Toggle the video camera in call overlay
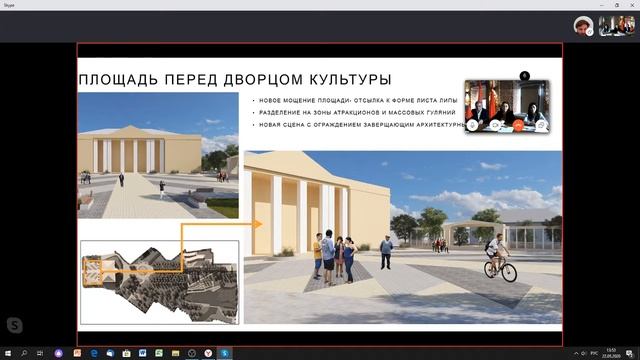 click(x=495, y=125)
